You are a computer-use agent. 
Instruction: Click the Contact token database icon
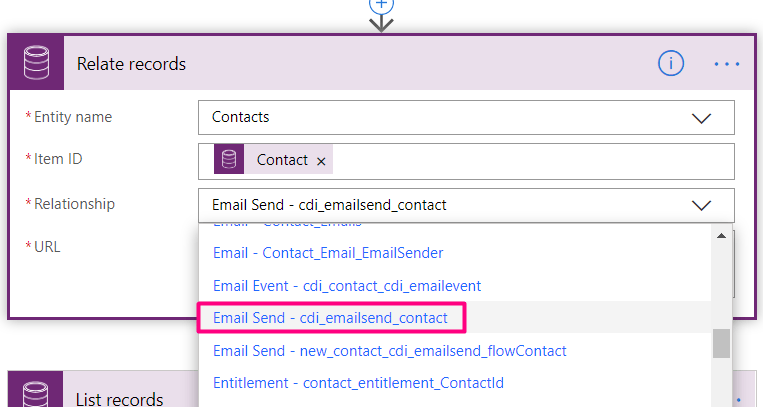pyautogui.click(x=229, y=160)
